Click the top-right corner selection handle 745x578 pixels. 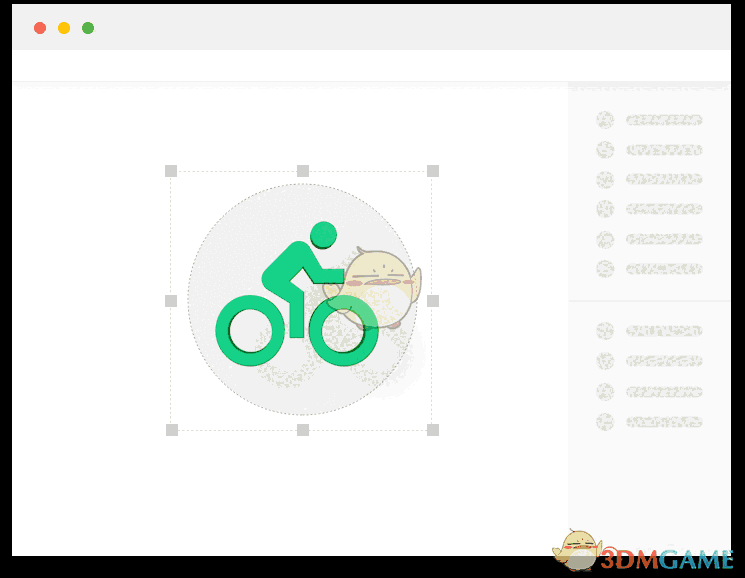point(433,171)
